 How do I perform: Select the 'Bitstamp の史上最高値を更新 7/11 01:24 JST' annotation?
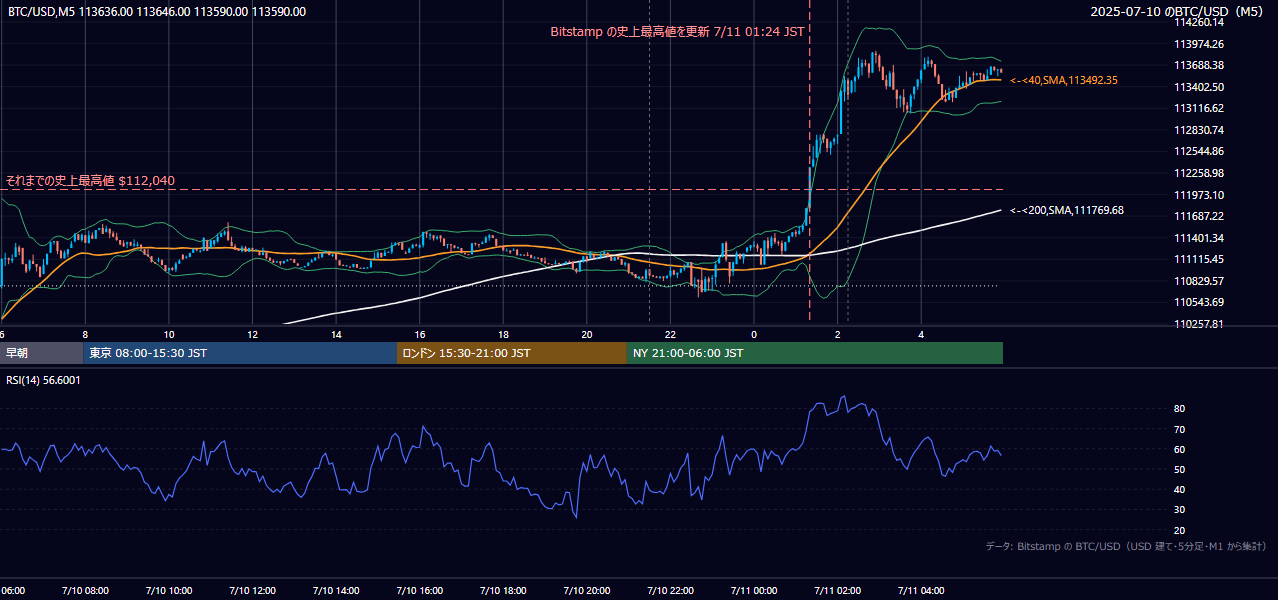tap(677, 32)
